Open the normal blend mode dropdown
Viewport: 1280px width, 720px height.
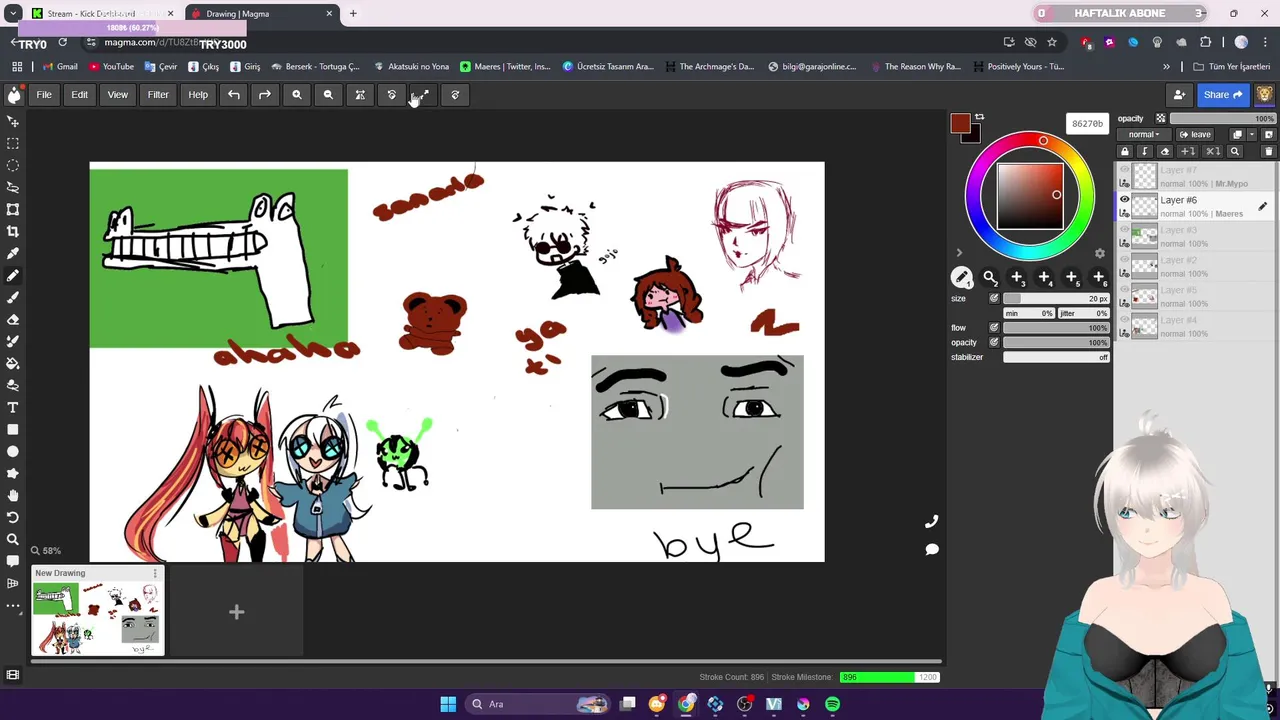1144,134
